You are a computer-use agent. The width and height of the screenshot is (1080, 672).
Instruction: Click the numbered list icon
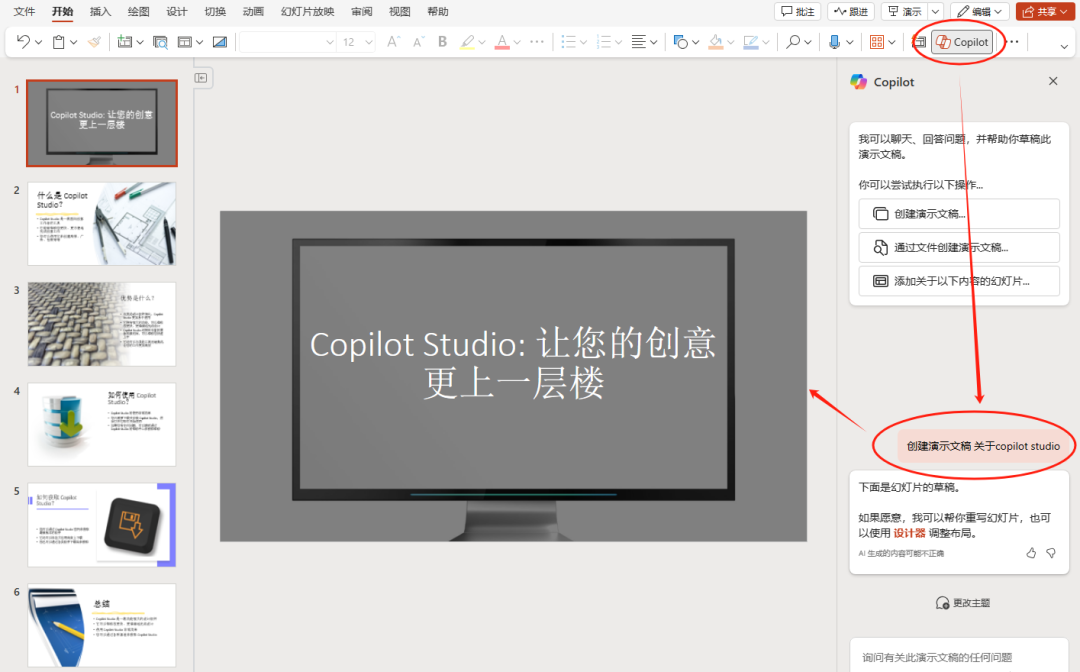tap(604, 42)
